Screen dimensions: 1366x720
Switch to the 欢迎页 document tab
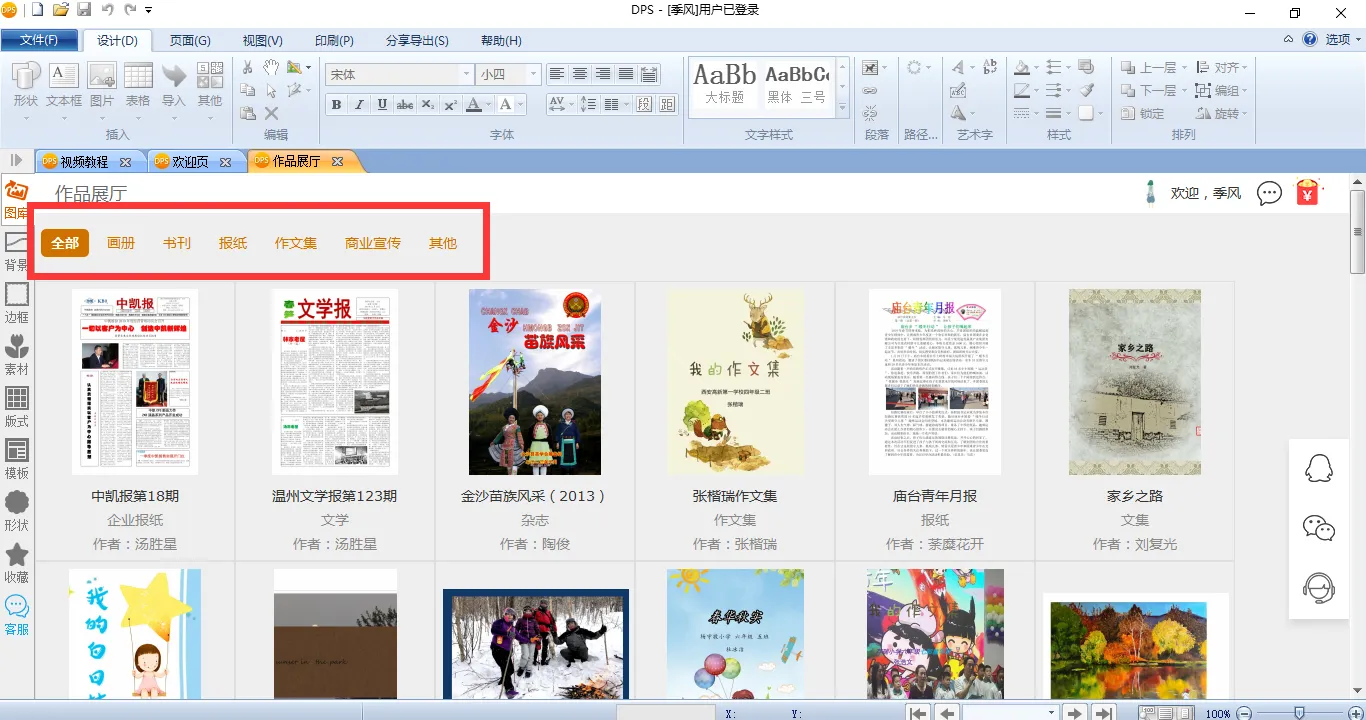[x=190, y=161]
